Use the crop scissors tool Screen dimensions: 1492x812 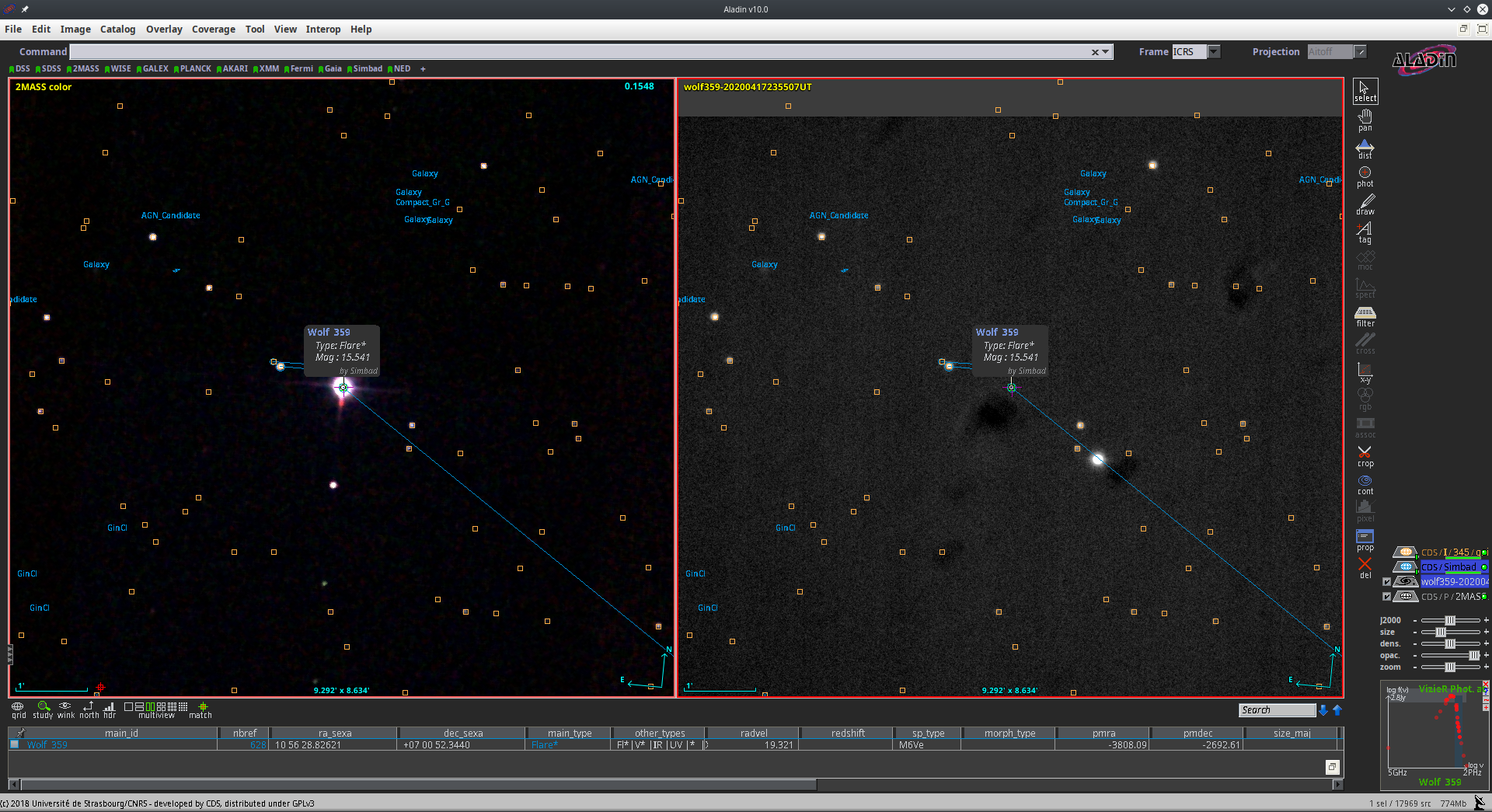pyautogui.click(x=1365, y=456)
